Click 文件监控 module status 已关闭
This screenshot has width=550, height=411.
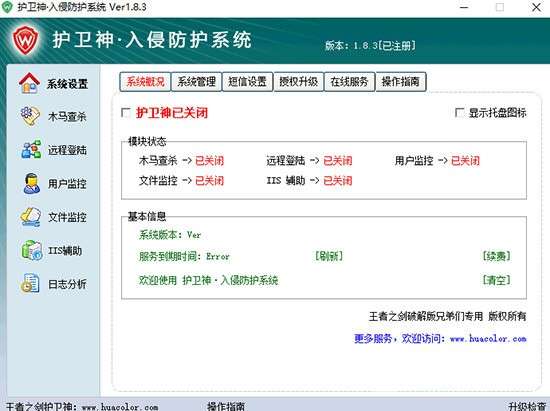point(209,181)
